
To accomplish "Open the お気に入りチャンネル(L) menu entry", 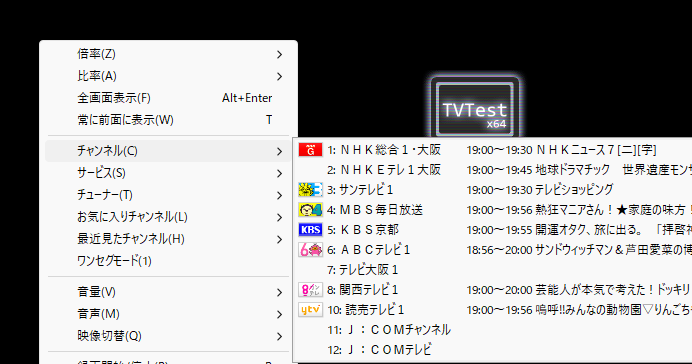I will (168, 217).
